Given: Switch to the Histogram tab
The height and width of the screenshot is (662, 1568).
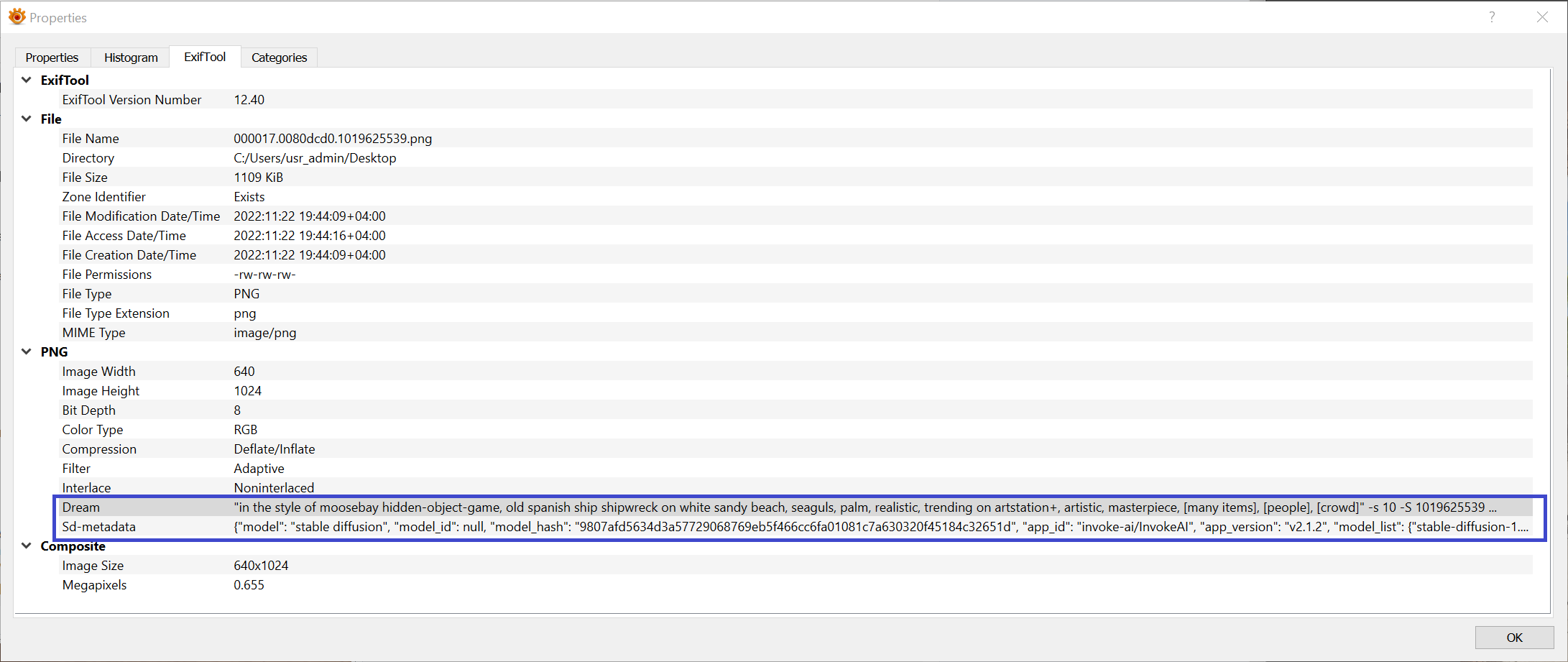Looking at the screenshot, I should point(131,58).
